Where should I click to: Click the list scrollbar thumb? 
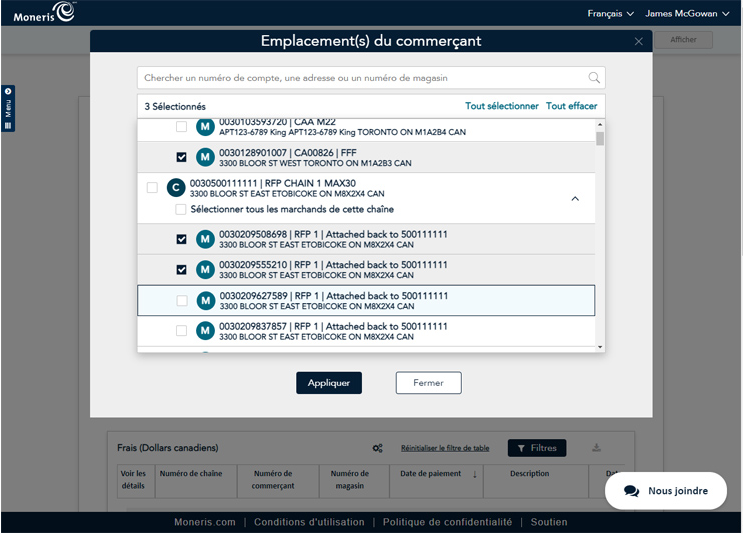[600, 139]
